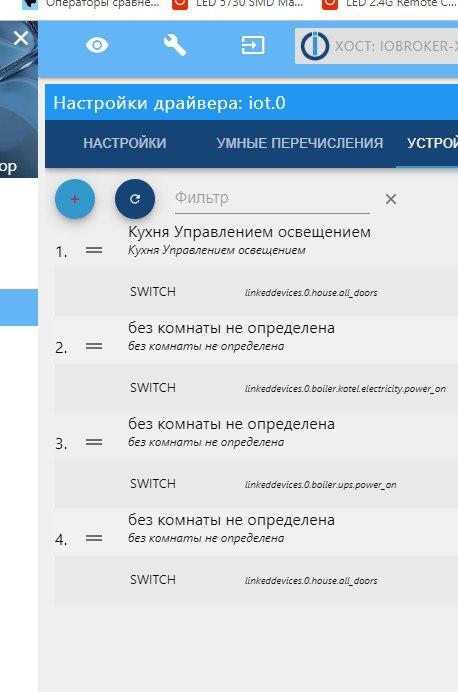The height and width of the screenshot is (692, 458).
Task: Click linkeddevices.0.house.all_doors under device 1
Action: [311, 293]
